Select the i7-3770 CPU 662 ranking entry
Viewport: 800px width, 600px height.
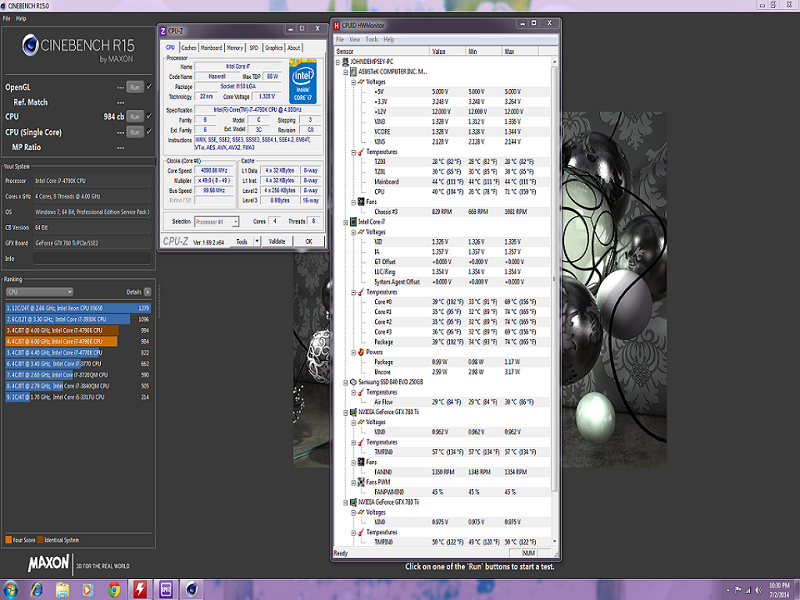78,364
